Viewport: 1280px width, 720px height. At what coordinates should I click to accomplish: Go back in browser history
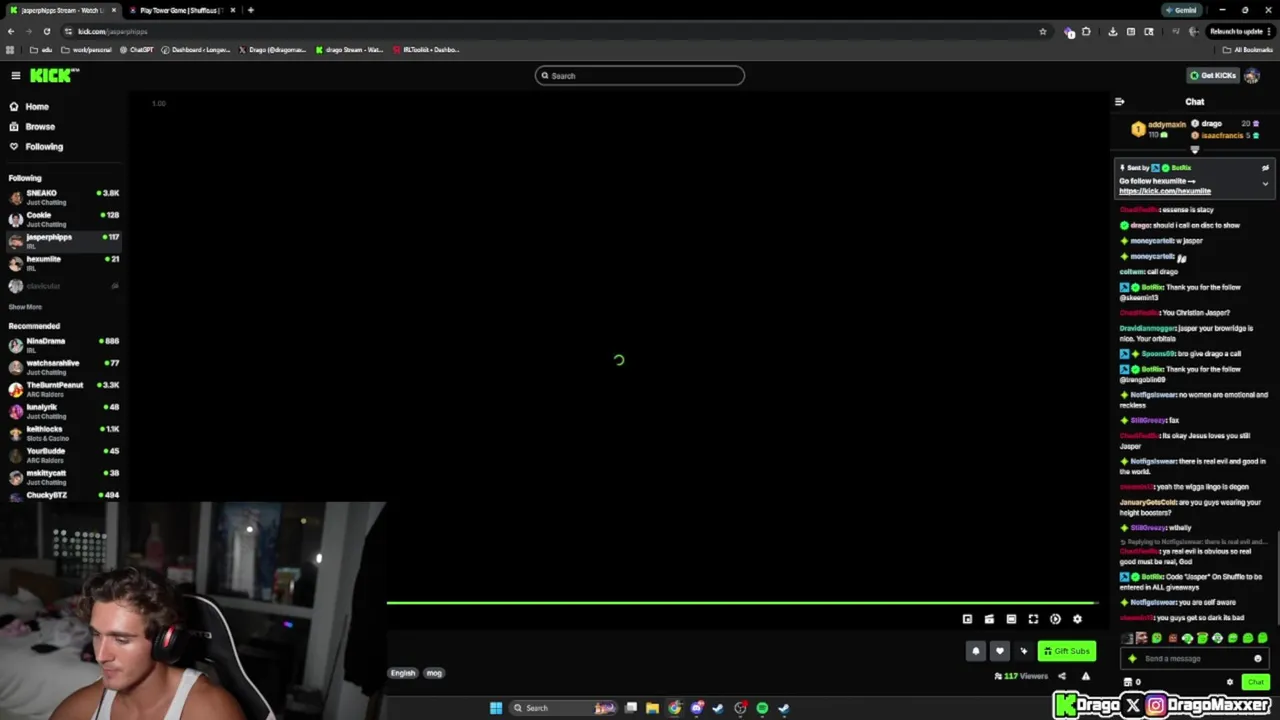coord(10,31)
